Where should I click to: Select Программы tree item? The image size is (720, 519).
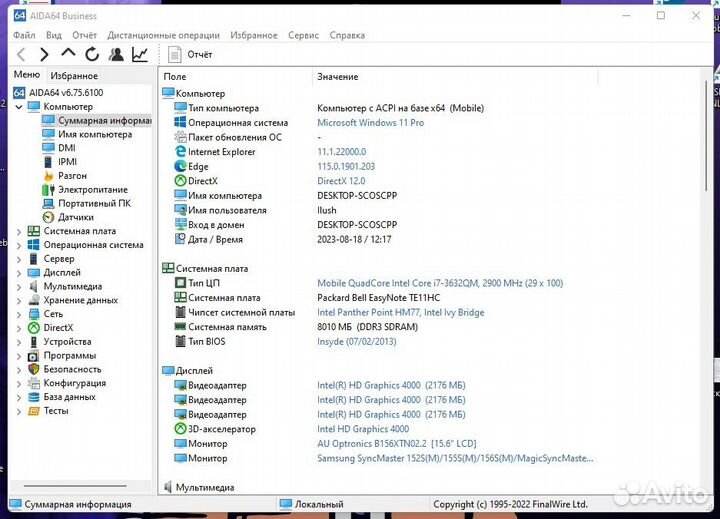[62, 356]
